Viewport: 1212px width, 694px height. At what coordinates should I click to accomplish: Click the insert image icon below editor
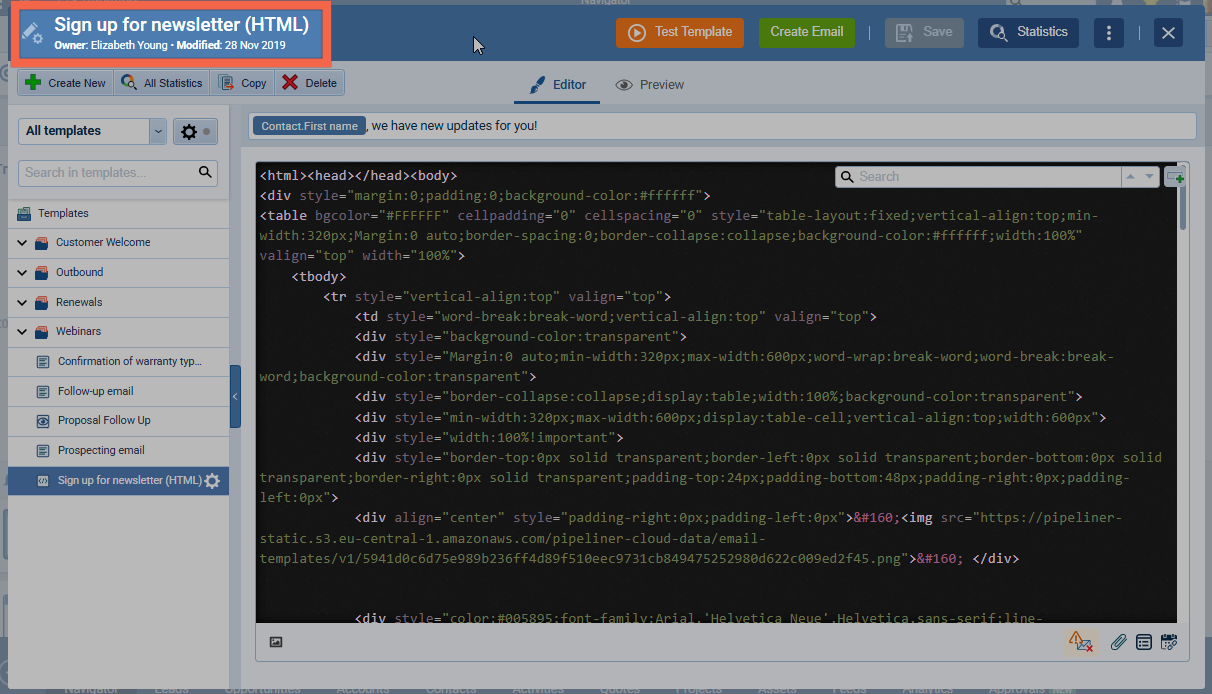click(276, 642)
